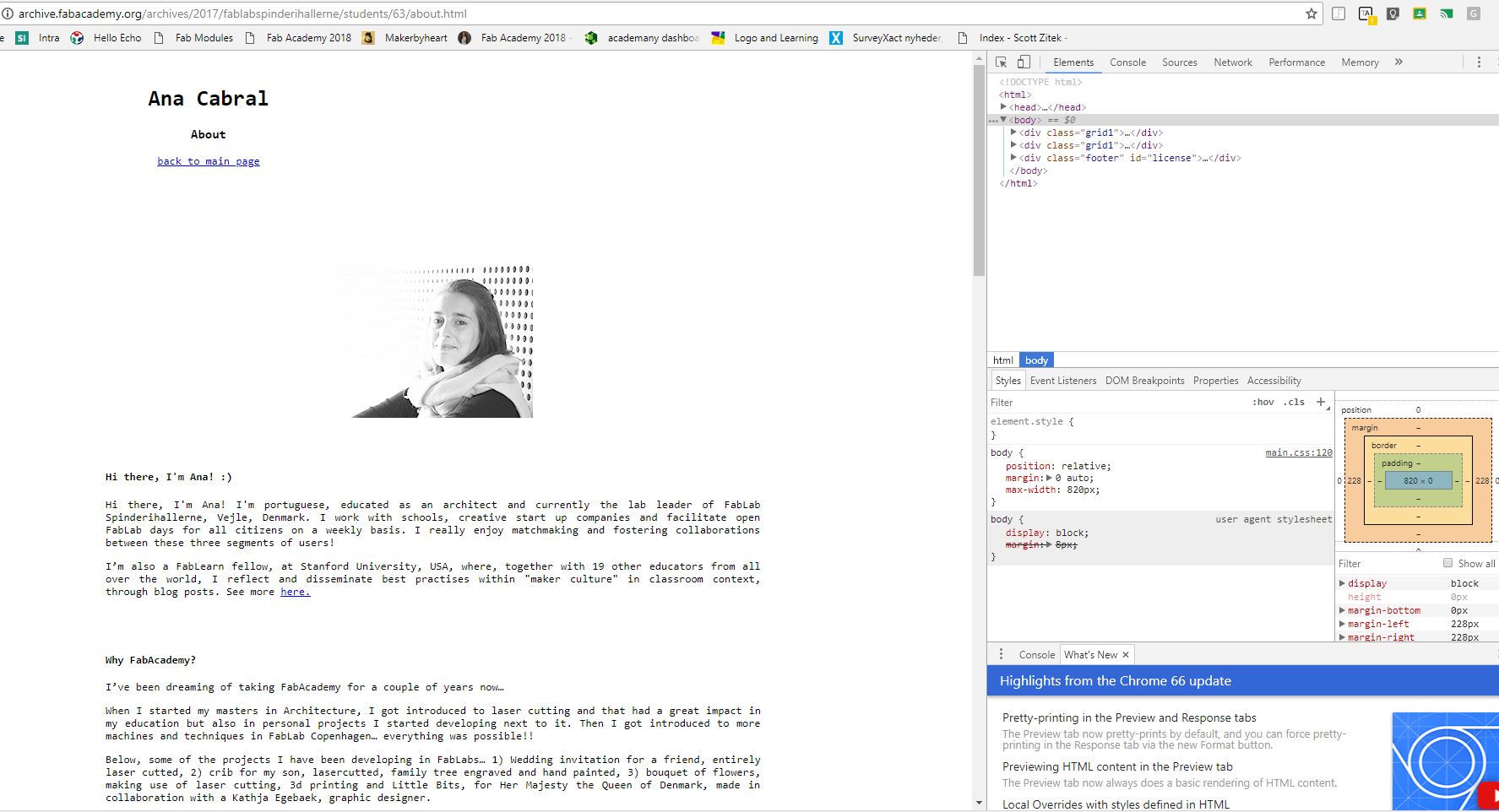Open the SurveyXact nyheder bookmark
The image size is (1499, 812).
[887, 38]
